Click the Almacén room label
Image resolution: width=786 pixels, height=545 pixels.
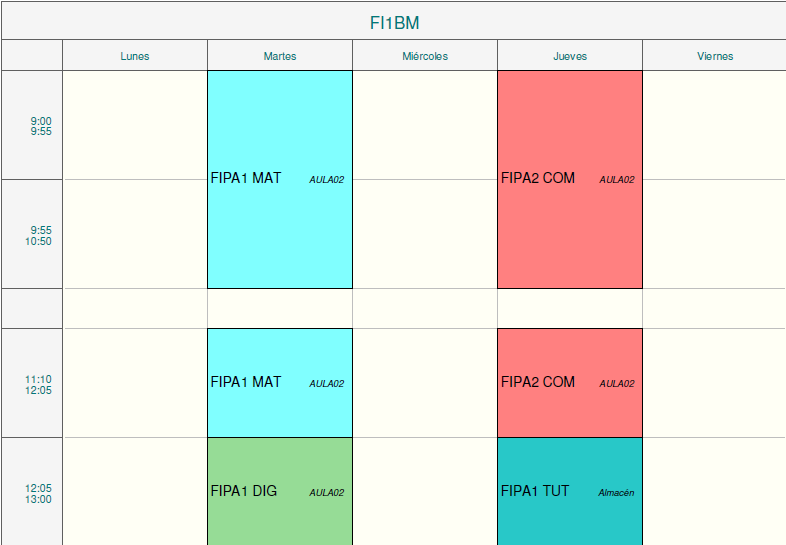(616, 492)
